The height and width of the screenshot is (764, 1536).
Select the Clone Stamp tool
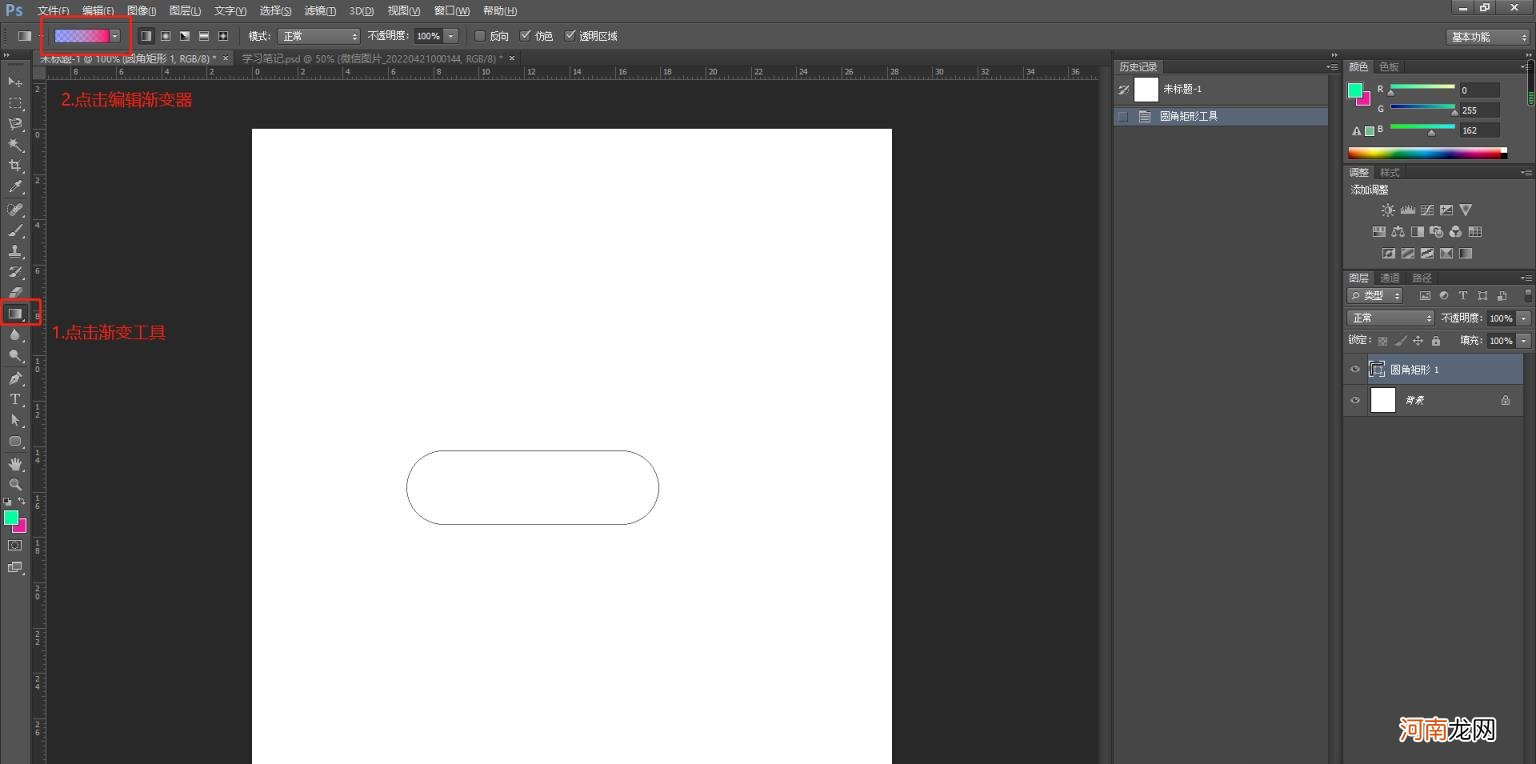click(15, 251)
